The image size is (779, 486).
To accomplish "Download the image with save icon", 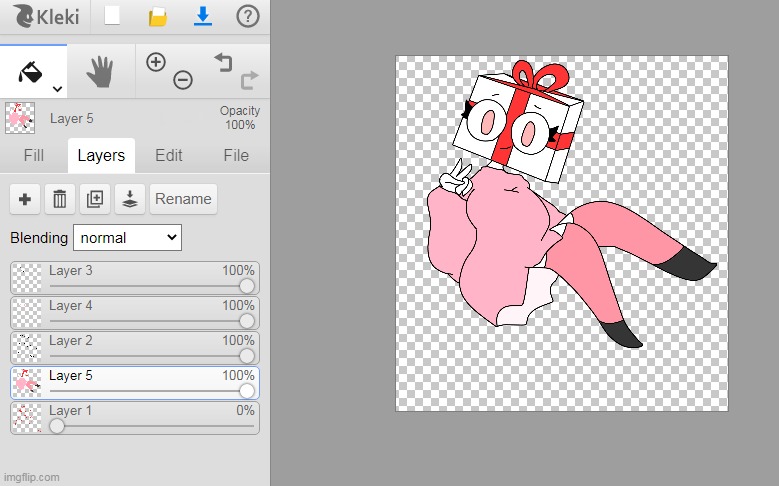I will pos(203,17).
